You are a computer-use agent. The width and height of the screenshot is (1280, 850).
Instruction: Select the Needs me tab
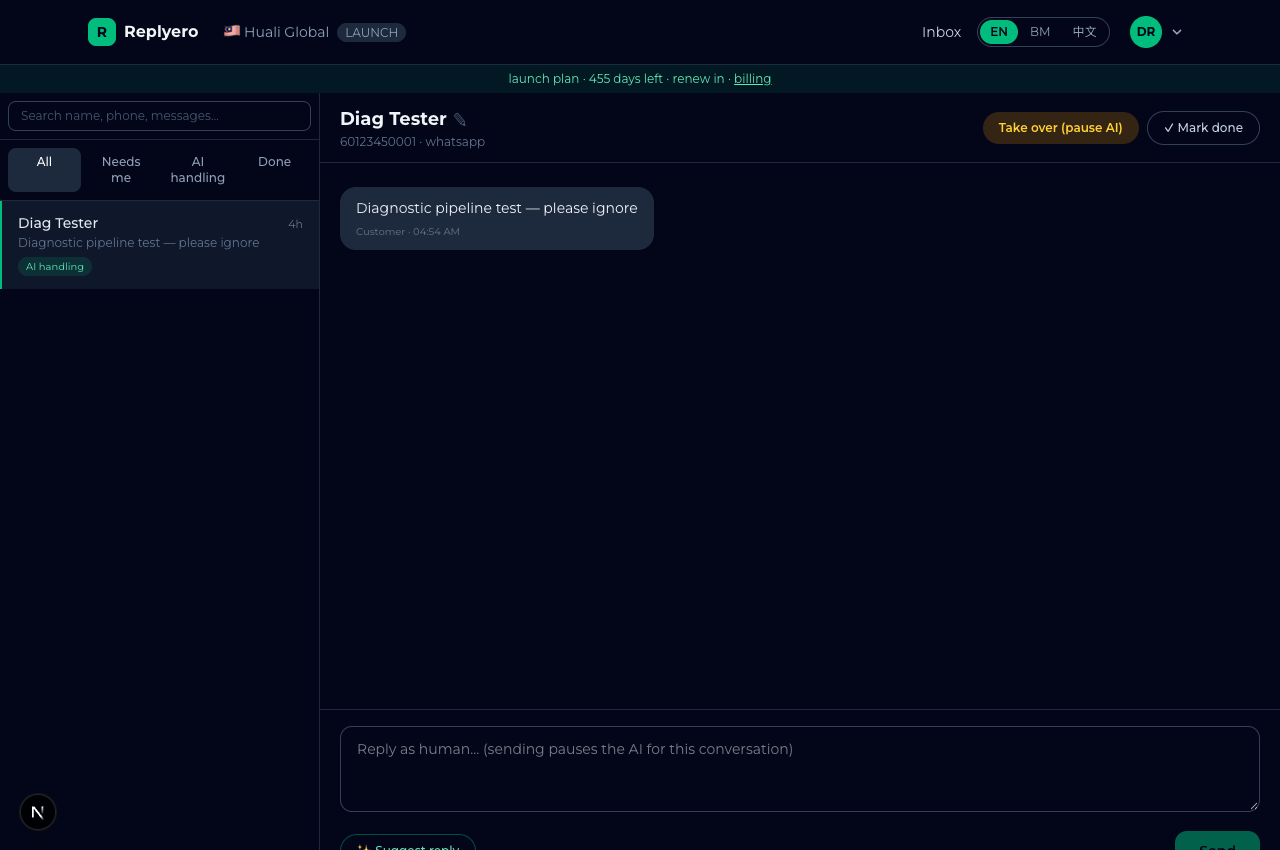121,170
